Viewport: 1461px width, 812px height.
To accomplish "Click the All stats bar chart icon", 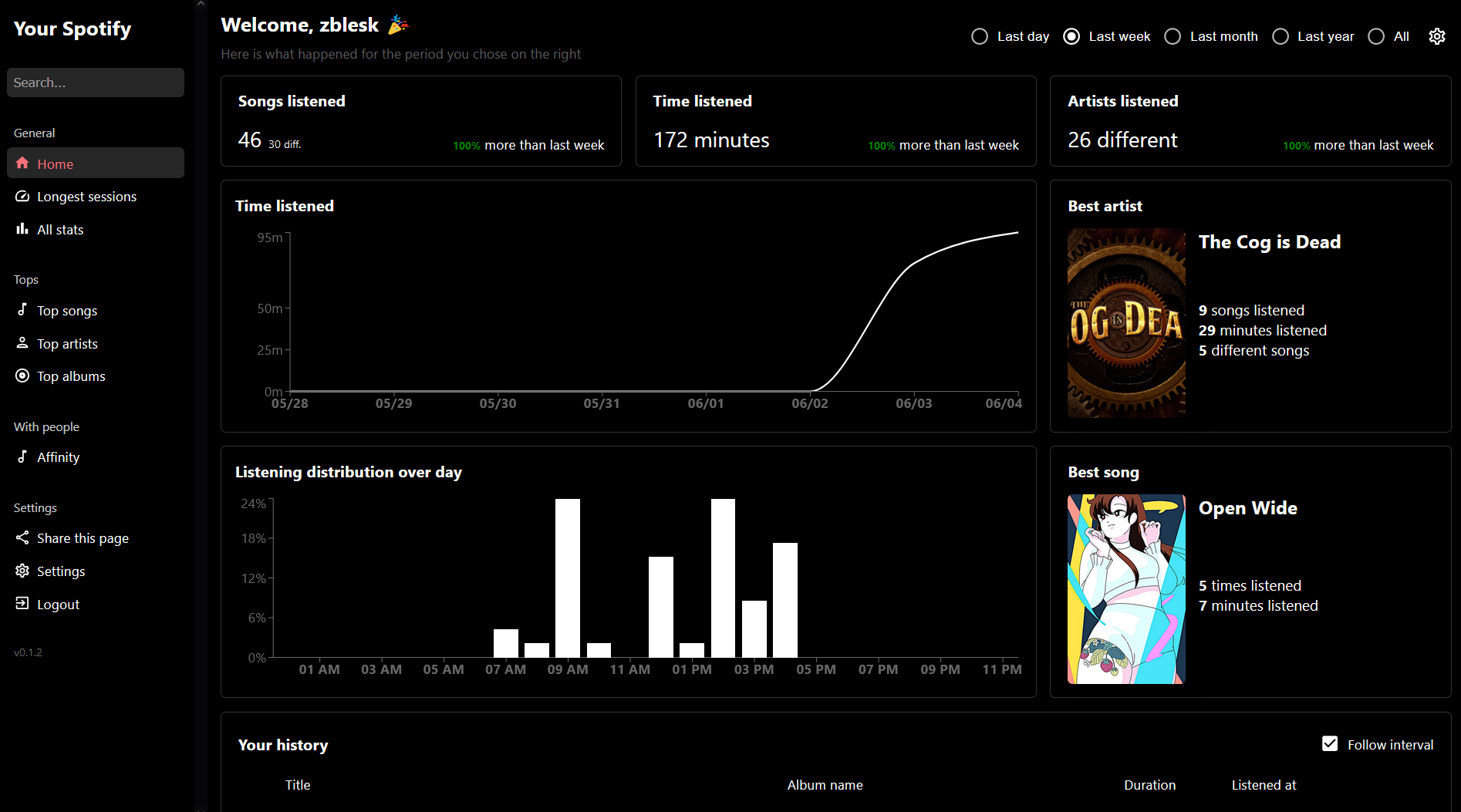I will tap(22, 229).
